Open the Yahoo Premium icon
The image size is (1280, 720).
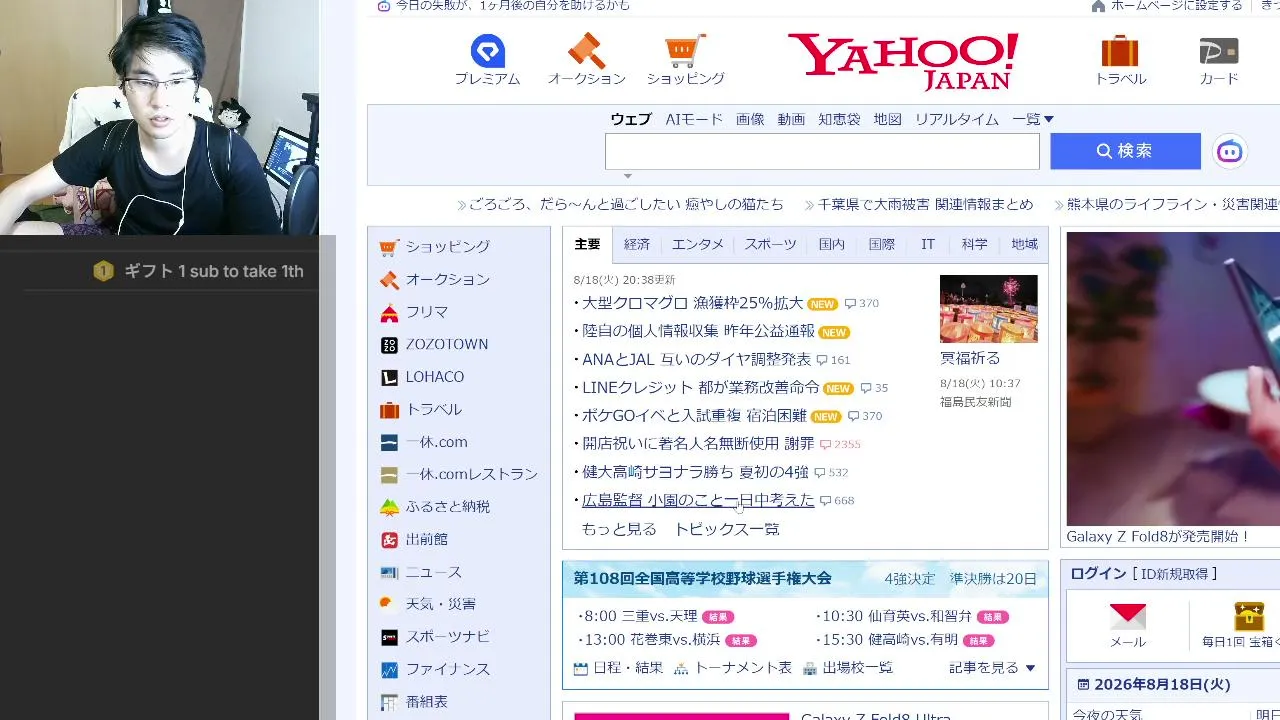488,51
